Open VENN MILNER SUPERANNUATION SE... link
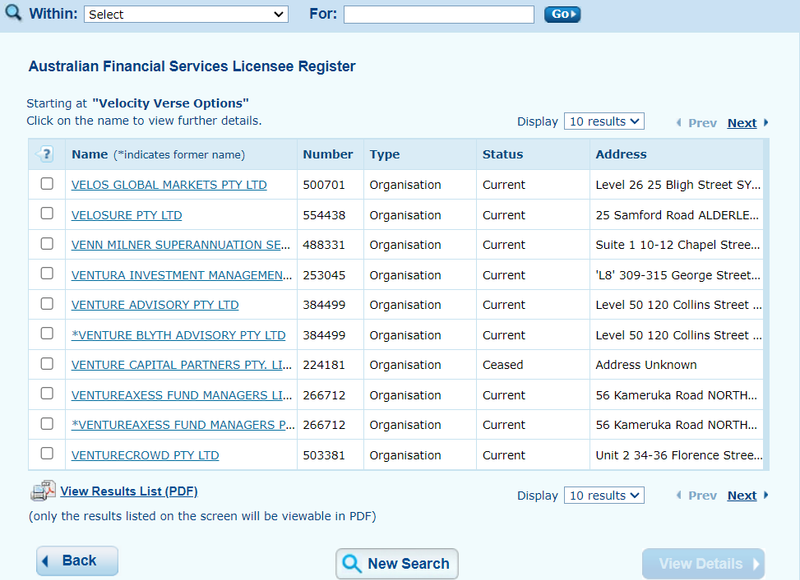This screenshot has width=800, height=580. pyautogui.click(x=181, y=245)
